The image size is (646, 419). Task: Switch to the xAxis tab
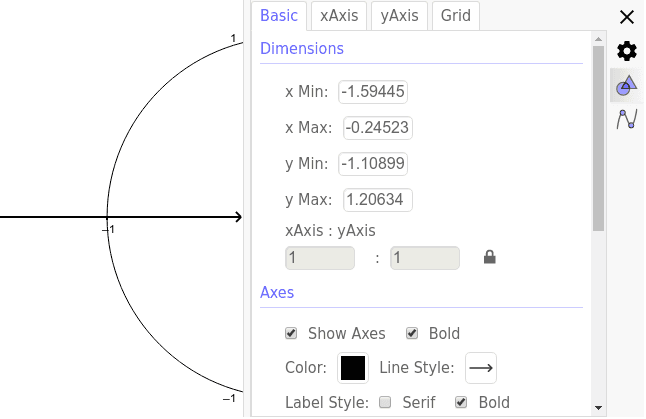tap(339, 16)
